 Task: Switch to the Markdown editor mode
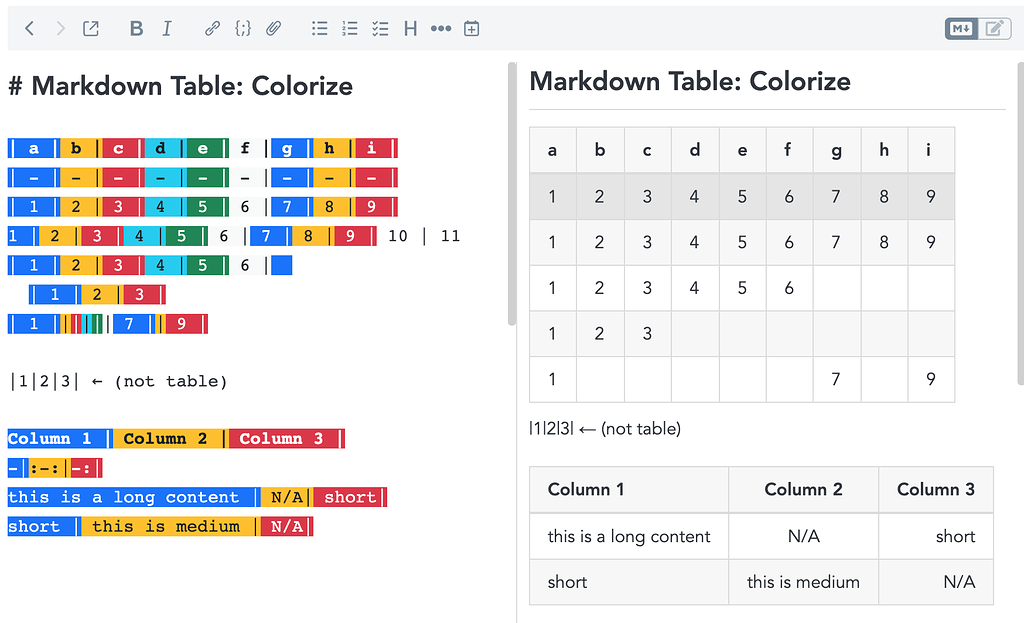tap(961, 29)
